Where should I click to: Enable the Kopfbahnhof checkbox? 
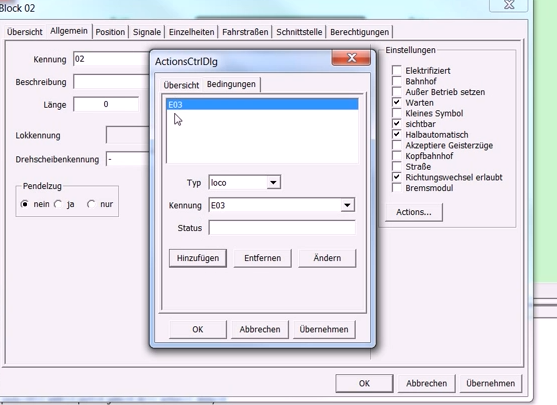396,156
